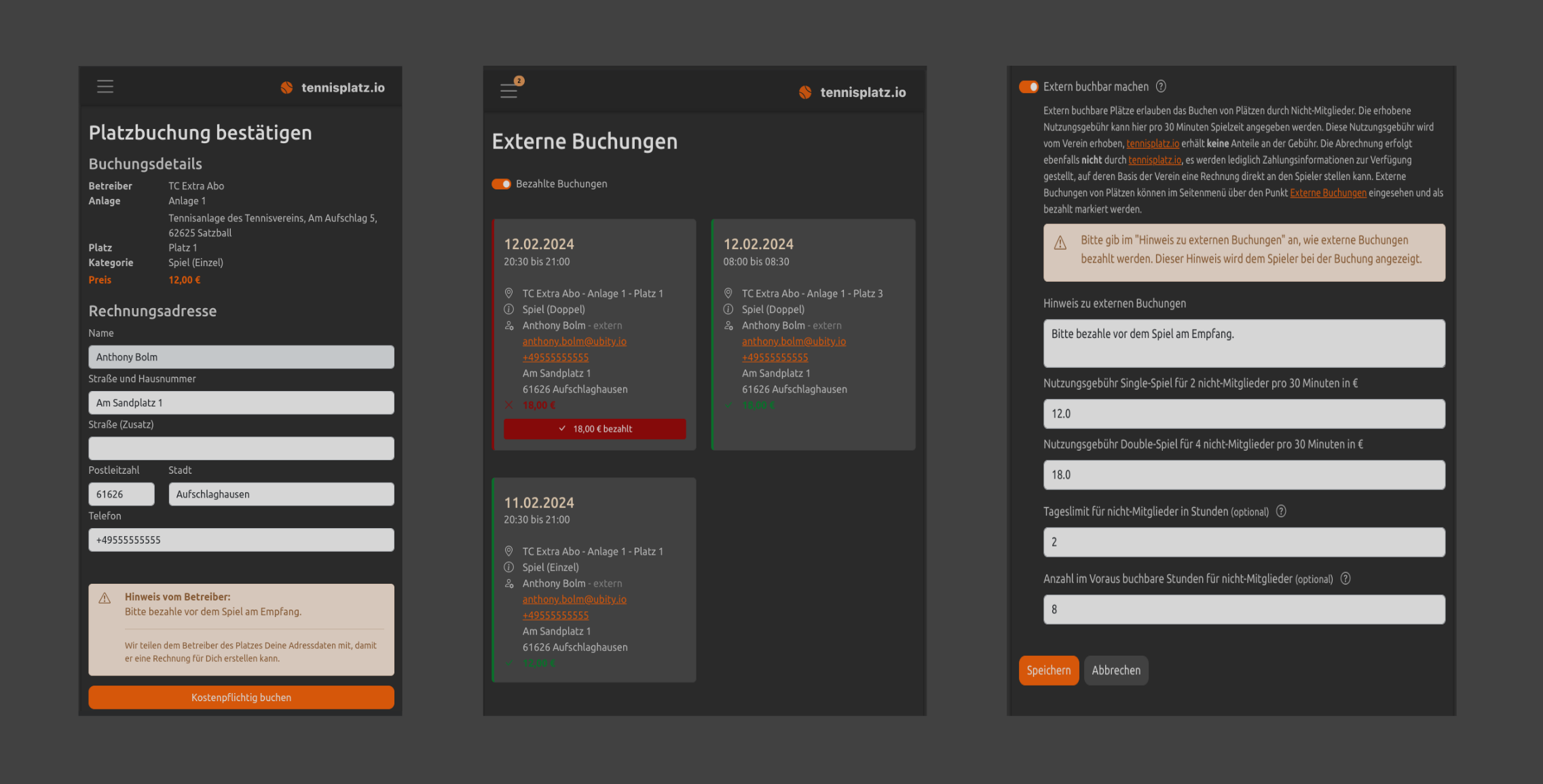Toggle Extern buchbar machen switch
The image size is (1543, 784).
[1028, 86]
